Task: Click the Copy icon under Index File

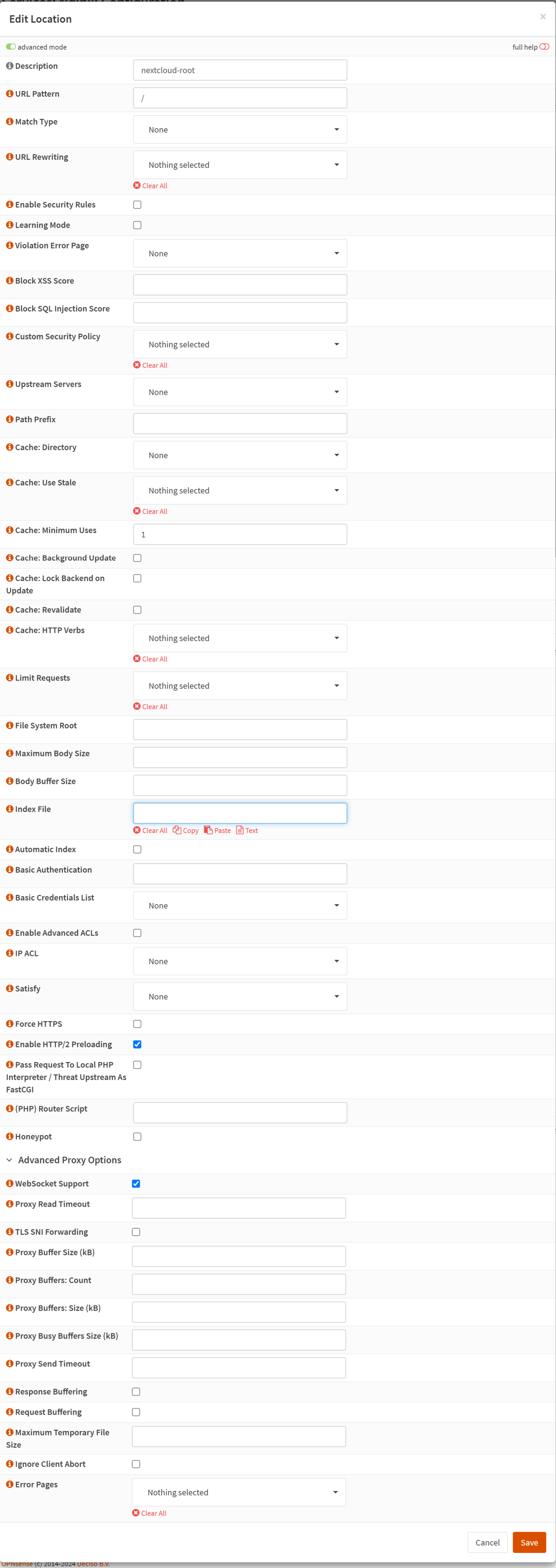Action: [177, 830]
